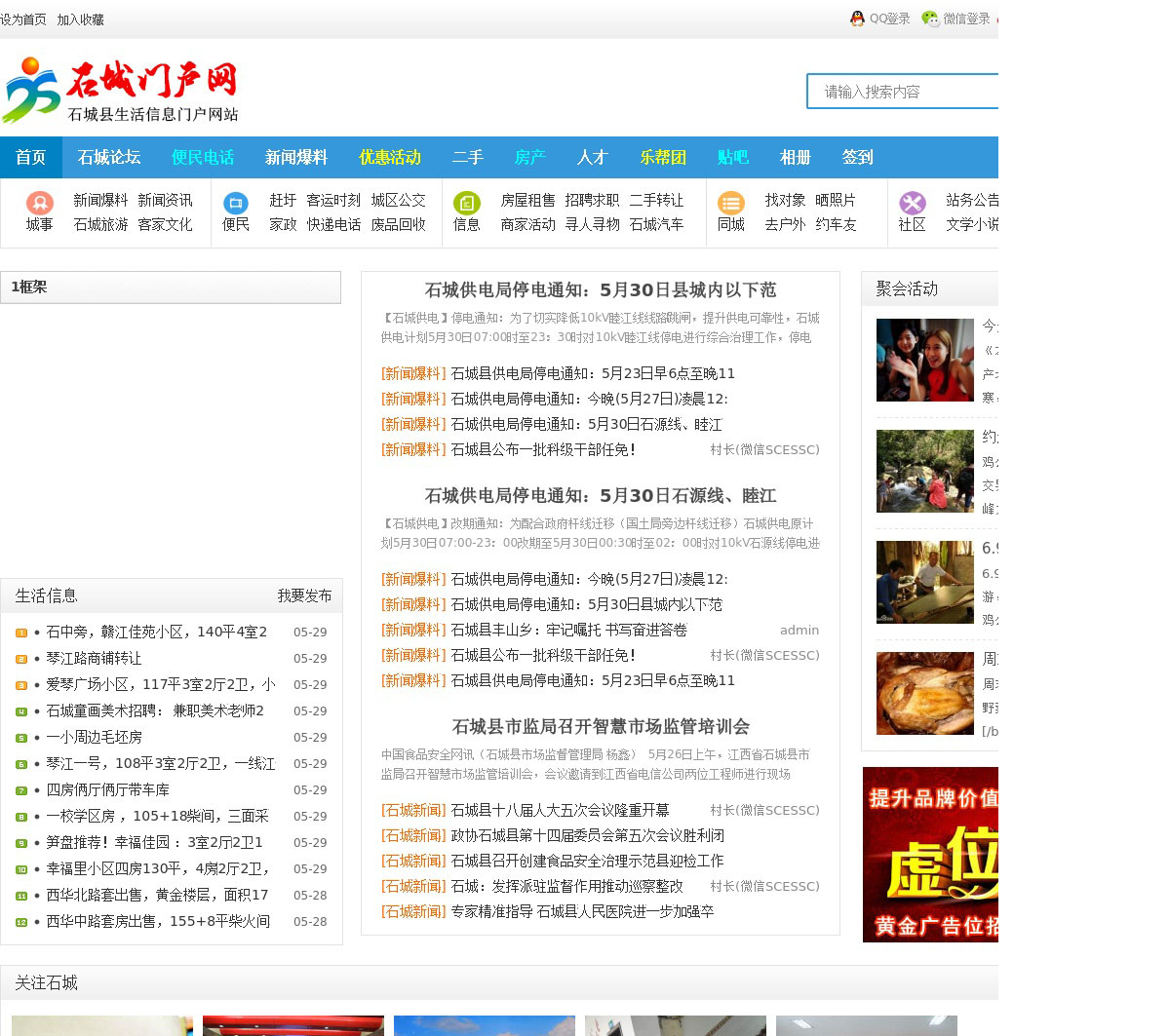1170x1036 pixels.
Task: Switch to the 优惠活动 navigation tab
Action: pos(389,157)
